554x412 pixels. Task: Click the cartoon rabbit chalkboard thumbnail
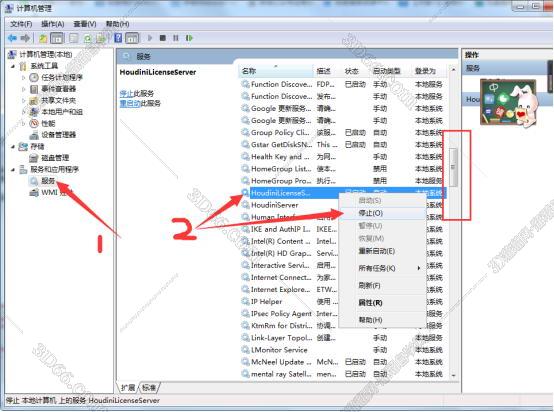[x=509, y=103]
